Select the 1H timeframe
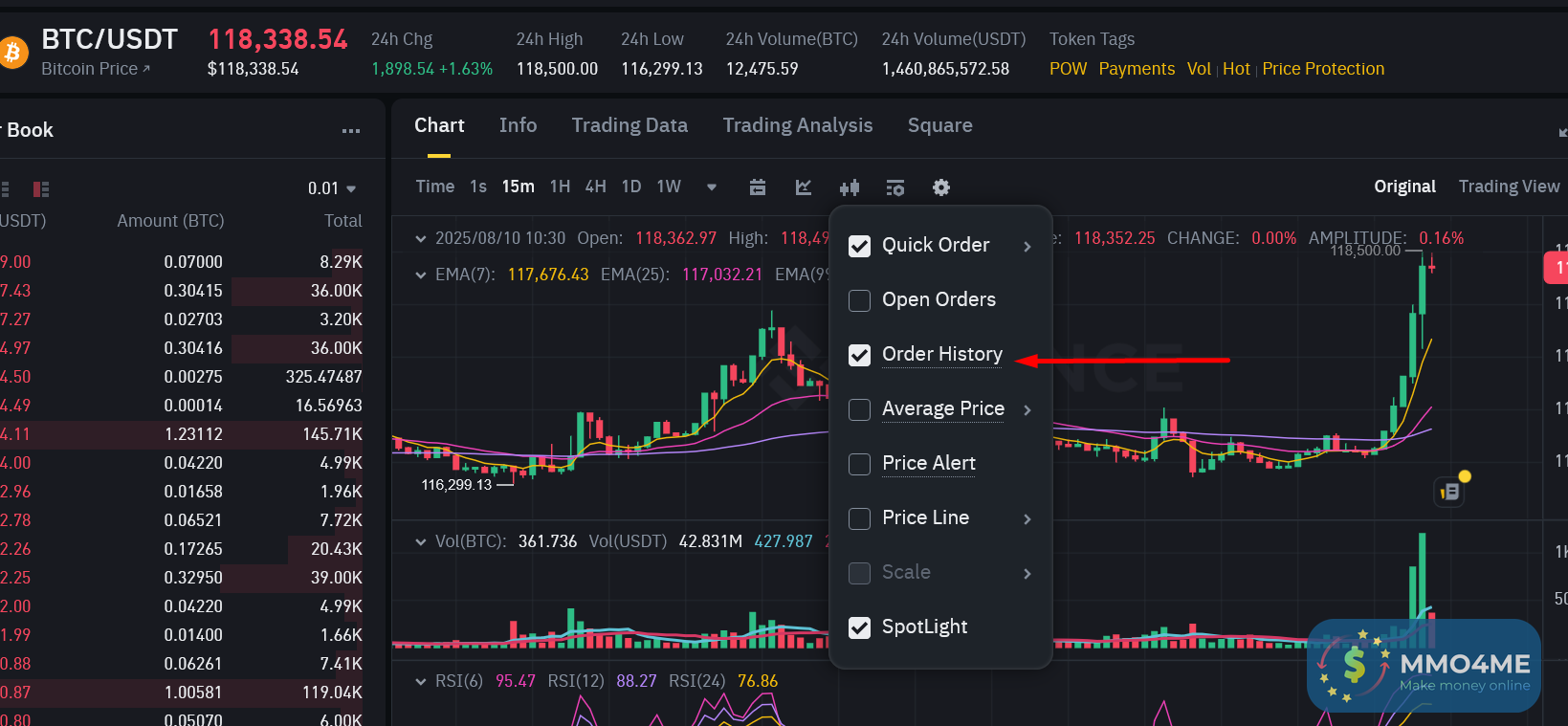This screenshot has height=726, width=1568. click(x=560, y=187)
